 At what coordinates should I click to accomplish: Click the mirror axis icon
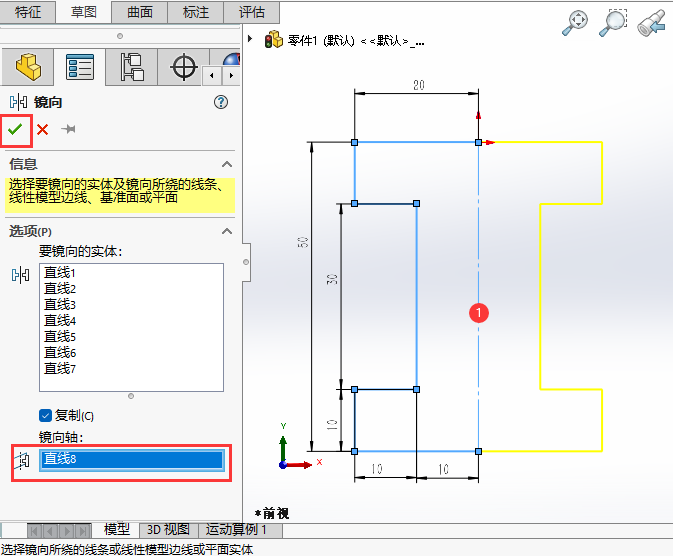[22, 461]
